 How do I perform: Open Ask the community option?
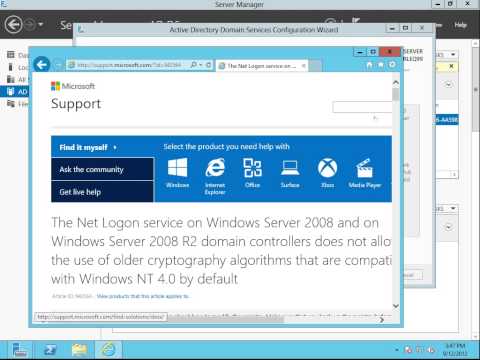point(102,169)
